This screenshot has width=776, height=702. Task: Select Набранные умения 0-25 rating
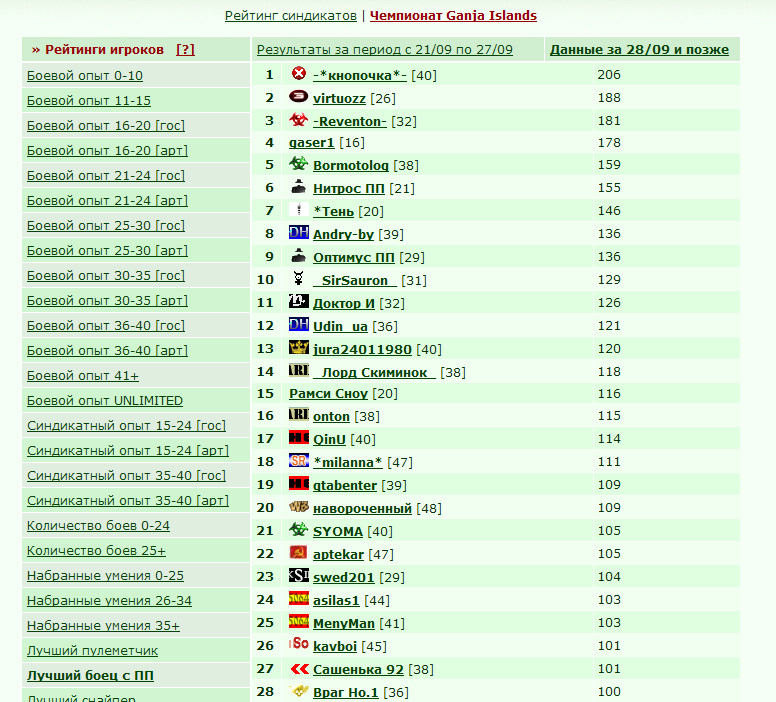coord(105,576)
